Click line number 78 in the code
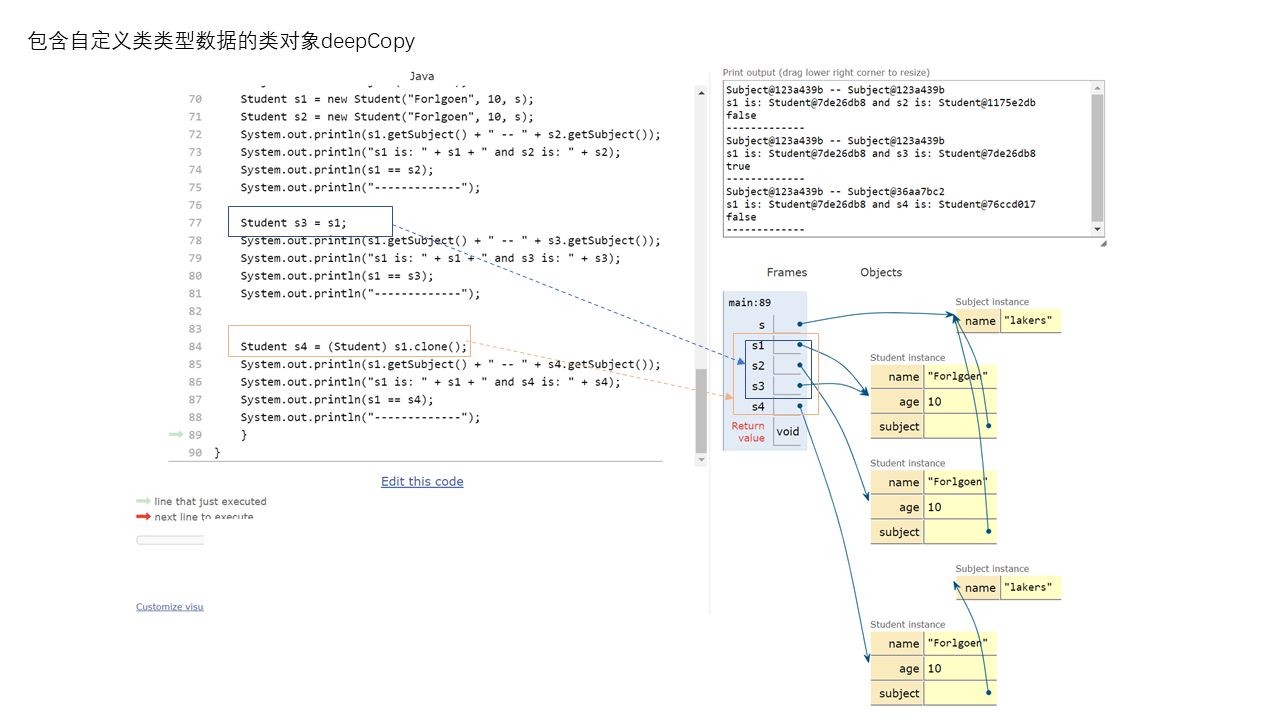 click(195, 241)
